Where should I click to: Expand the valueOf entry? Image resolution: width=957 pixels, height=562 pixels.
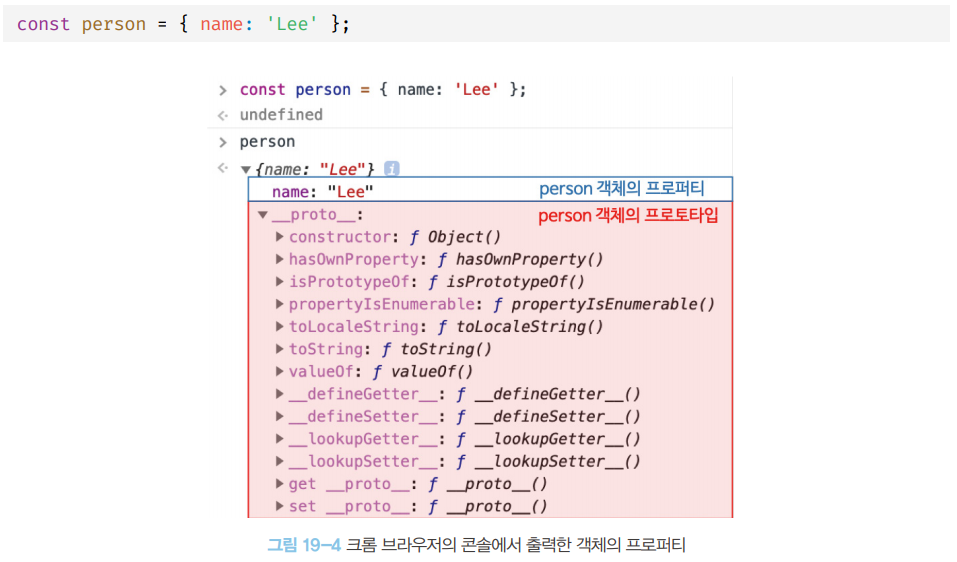[280, 372]
